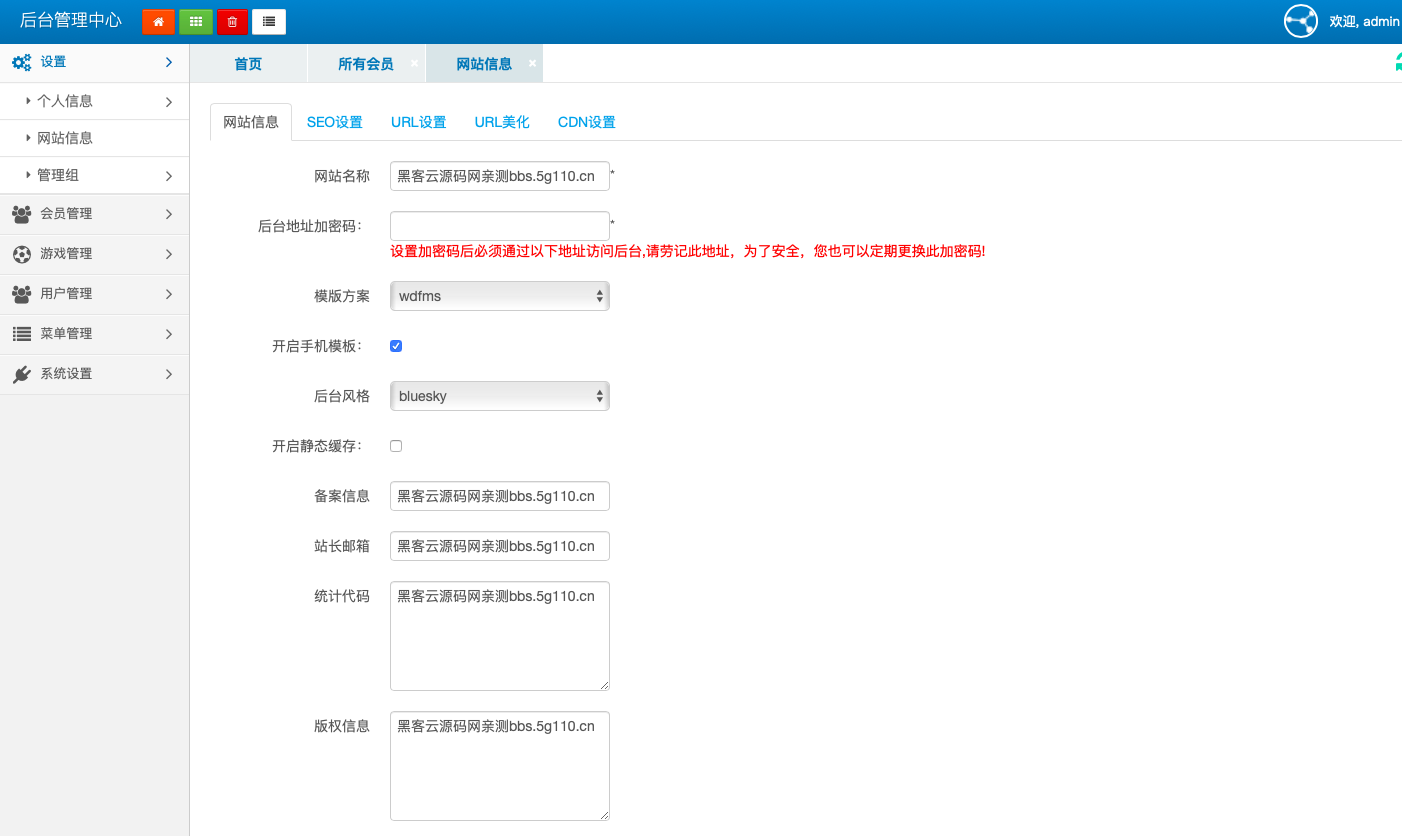Click the 后台地址加密码 input field
Screen dimensions: 1402x836
pyautogui.click(x=499, y=226)
